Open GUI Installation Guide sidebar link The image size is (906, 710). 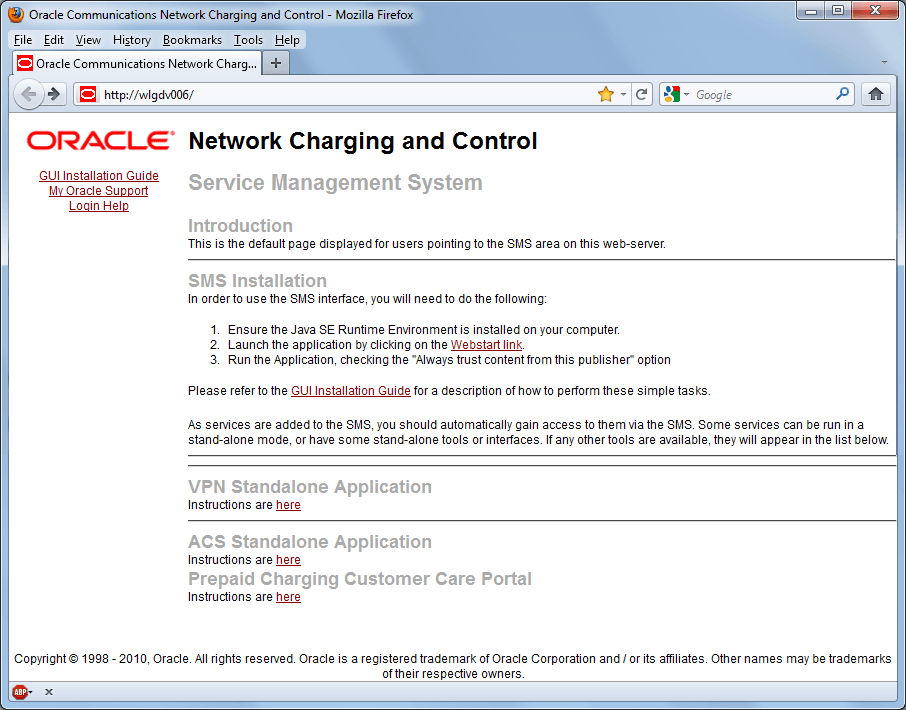point(99,176)
